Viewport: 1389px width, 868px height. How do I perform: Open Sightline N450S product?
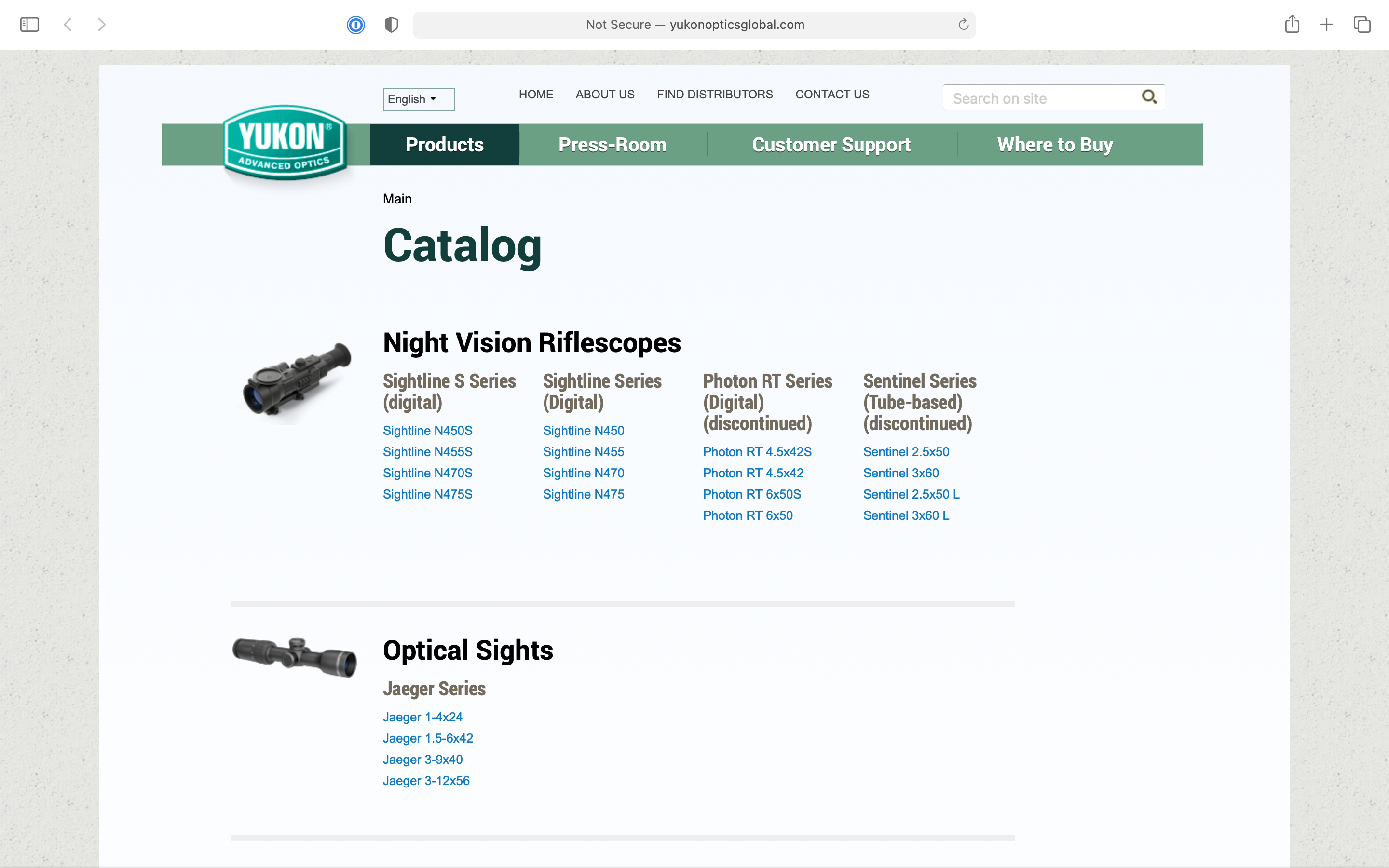(x=428, y=431)
